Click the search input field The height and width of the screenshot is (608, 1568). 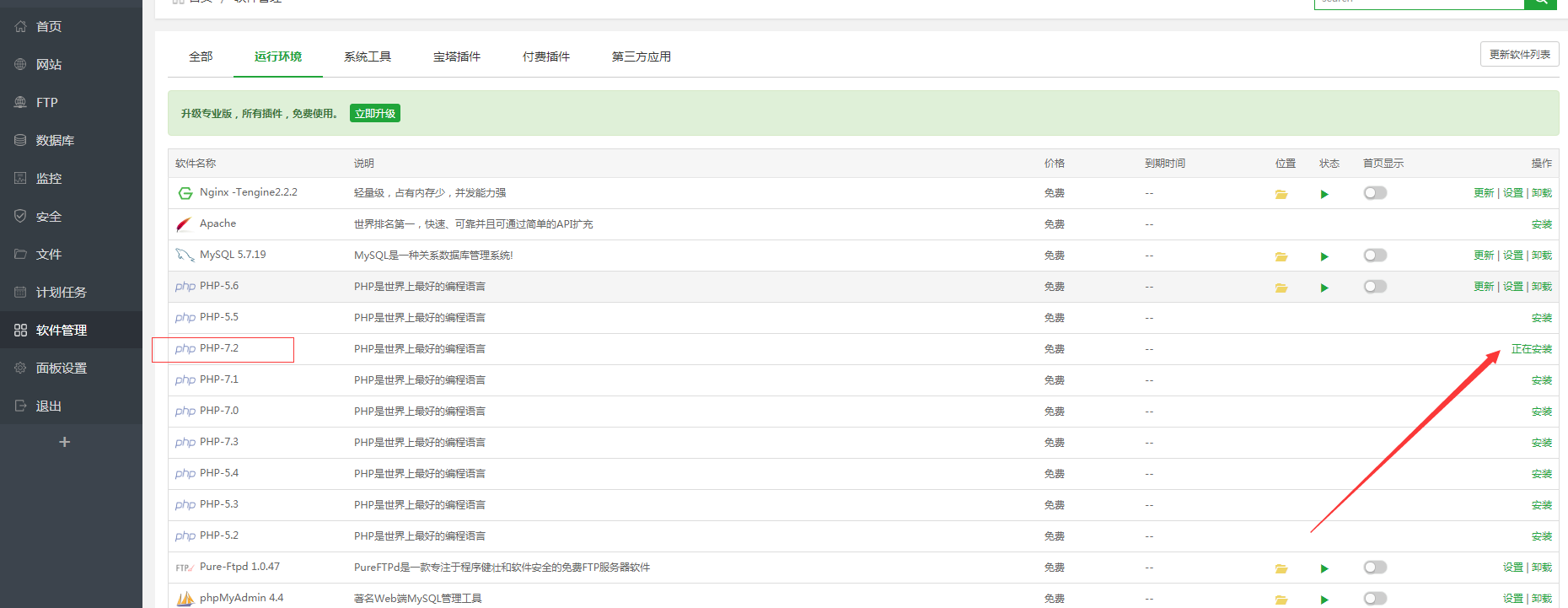pyautogui.click(x=1419, y=3)
